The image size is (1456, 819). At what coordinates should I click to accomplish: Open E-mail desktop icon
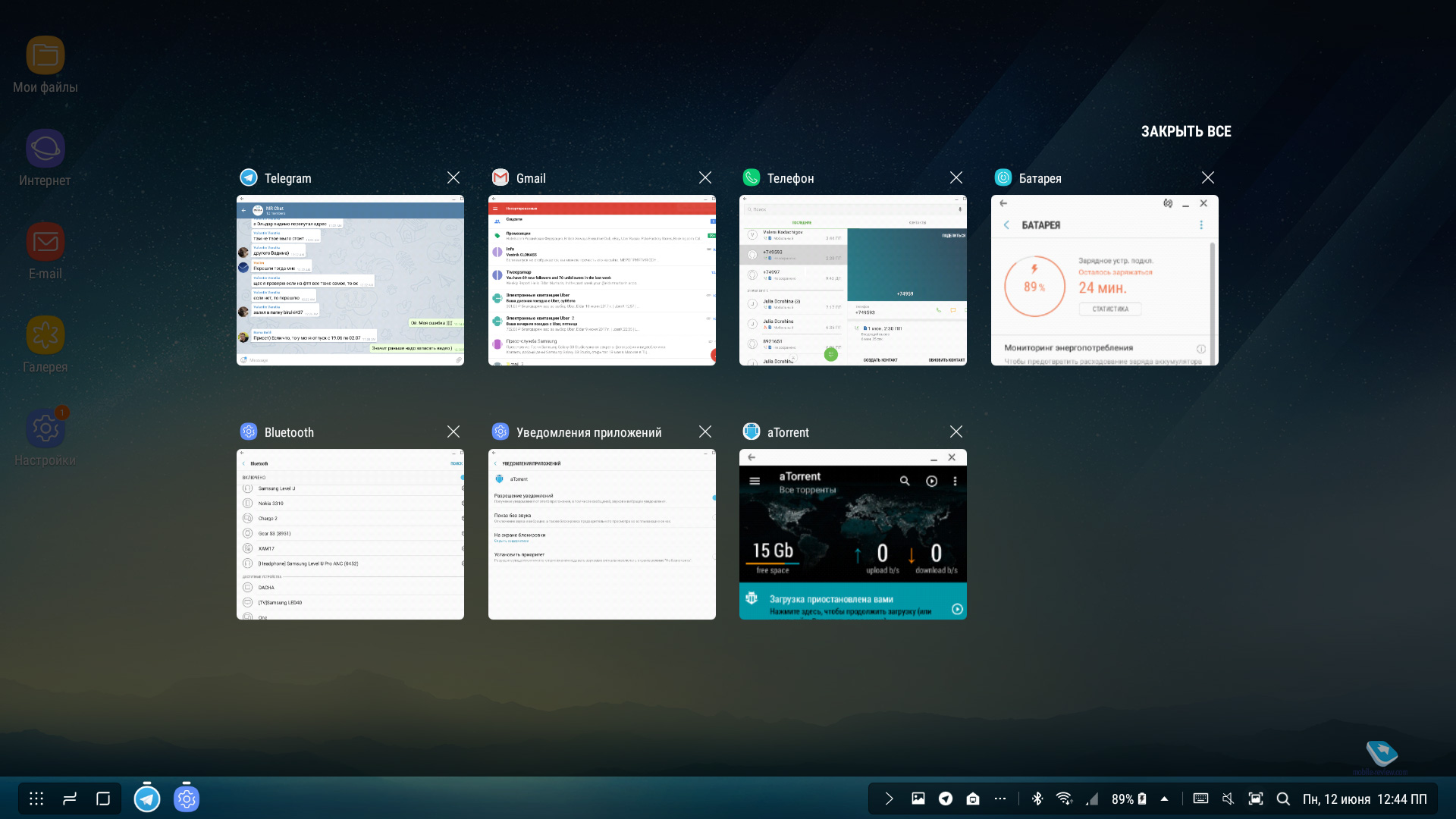[x=45, y=251]
